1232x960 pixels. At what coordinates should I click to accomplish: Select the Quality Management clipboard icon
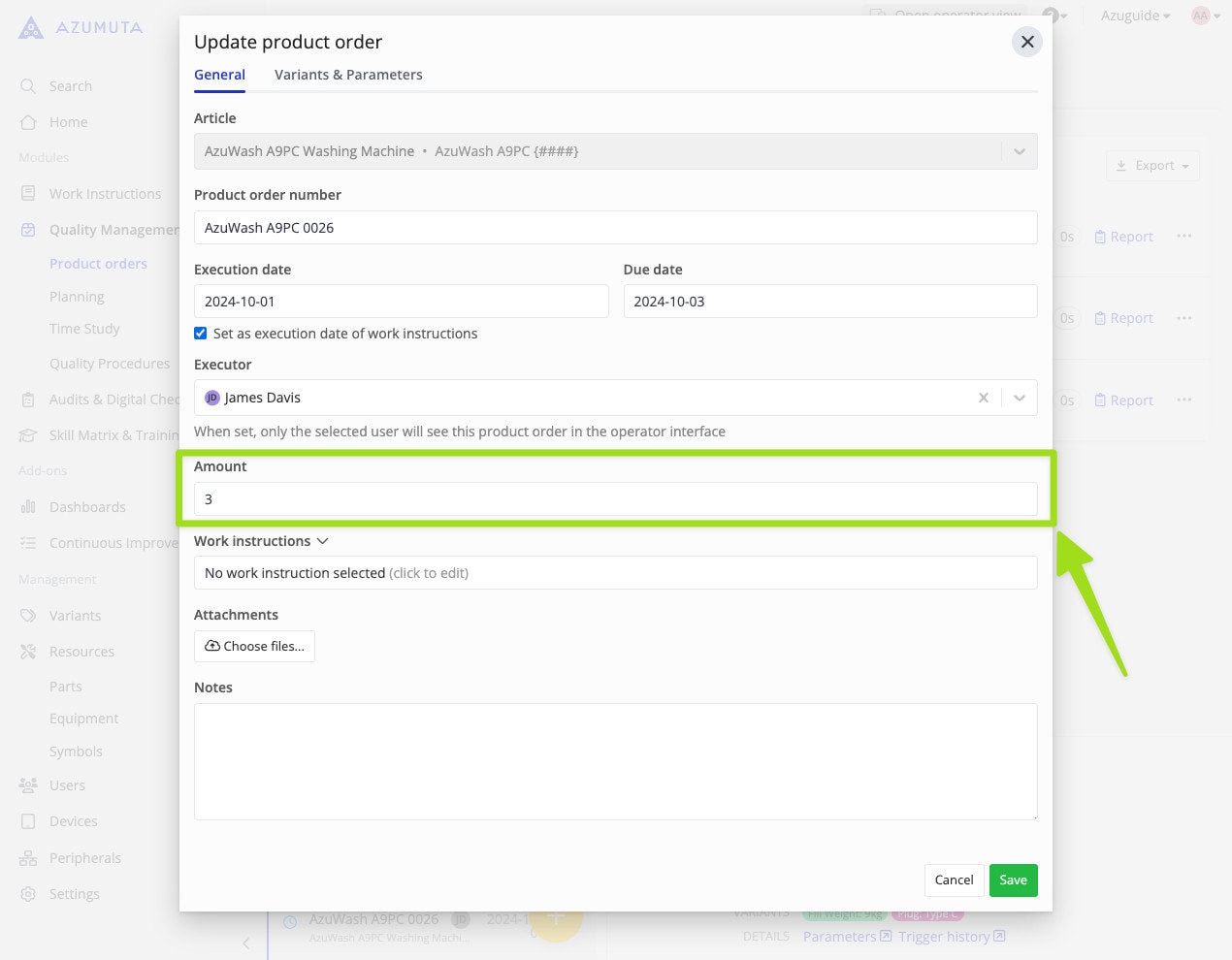click(28, 229)
